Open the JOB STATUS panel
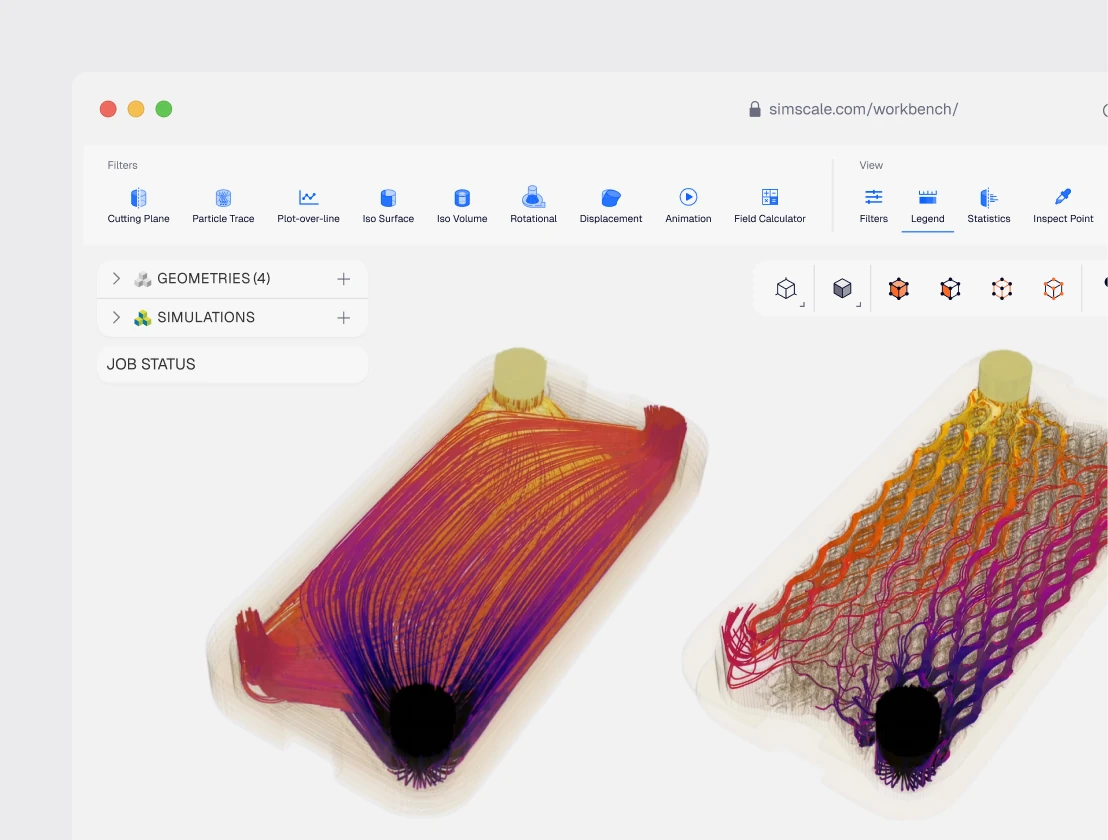 [x=232, y=365]
